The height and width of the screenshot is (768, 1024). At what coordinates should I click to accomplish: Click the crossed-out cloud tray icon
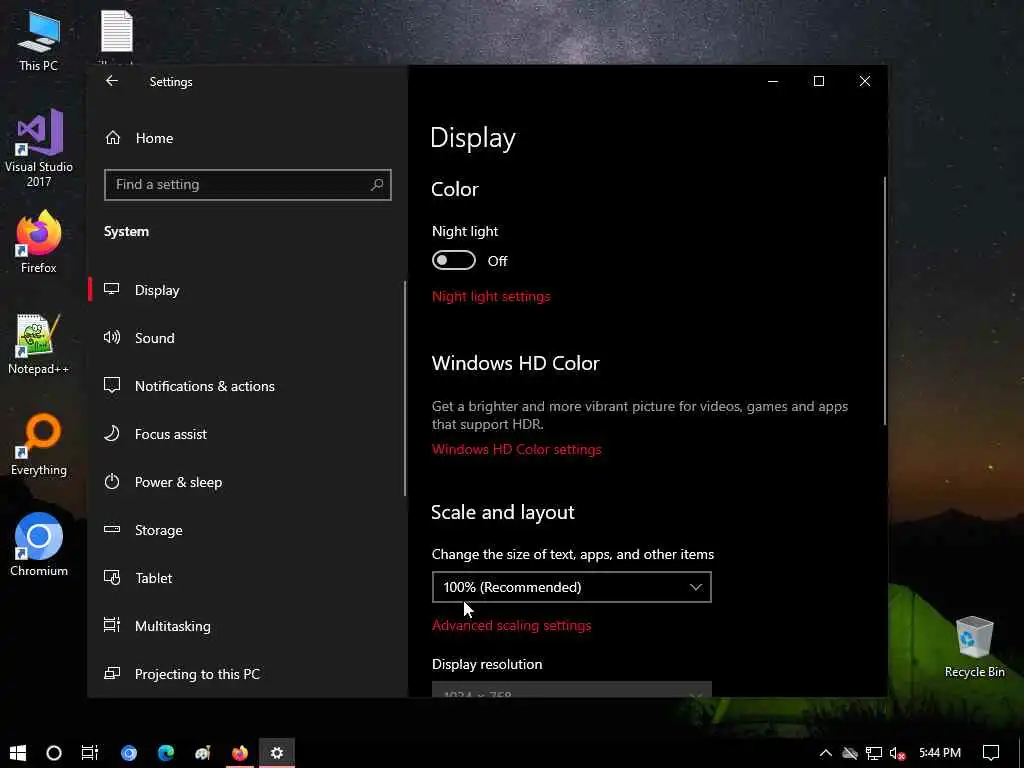(x=850, y=753)
